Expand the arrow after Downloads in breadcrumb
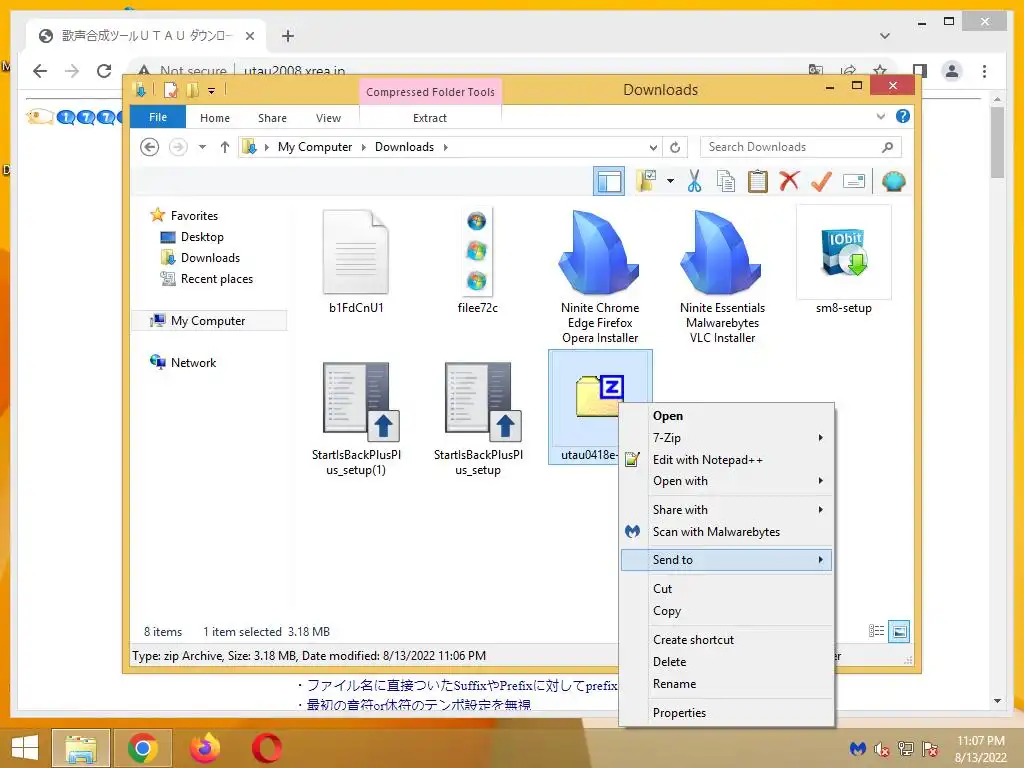 [445, 147]
